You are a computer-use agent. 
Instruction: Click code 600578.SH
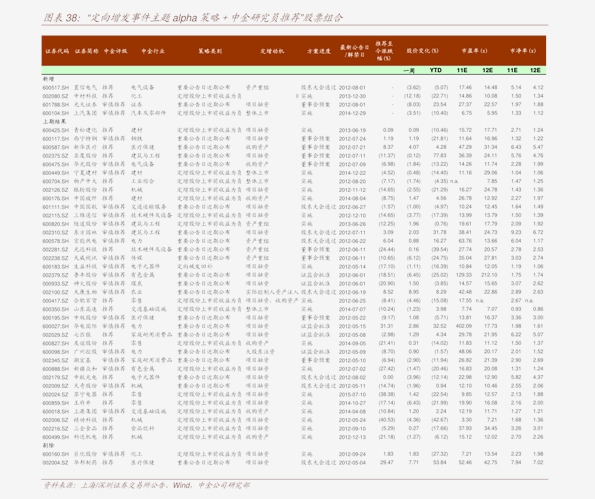[x=56, y=241]
